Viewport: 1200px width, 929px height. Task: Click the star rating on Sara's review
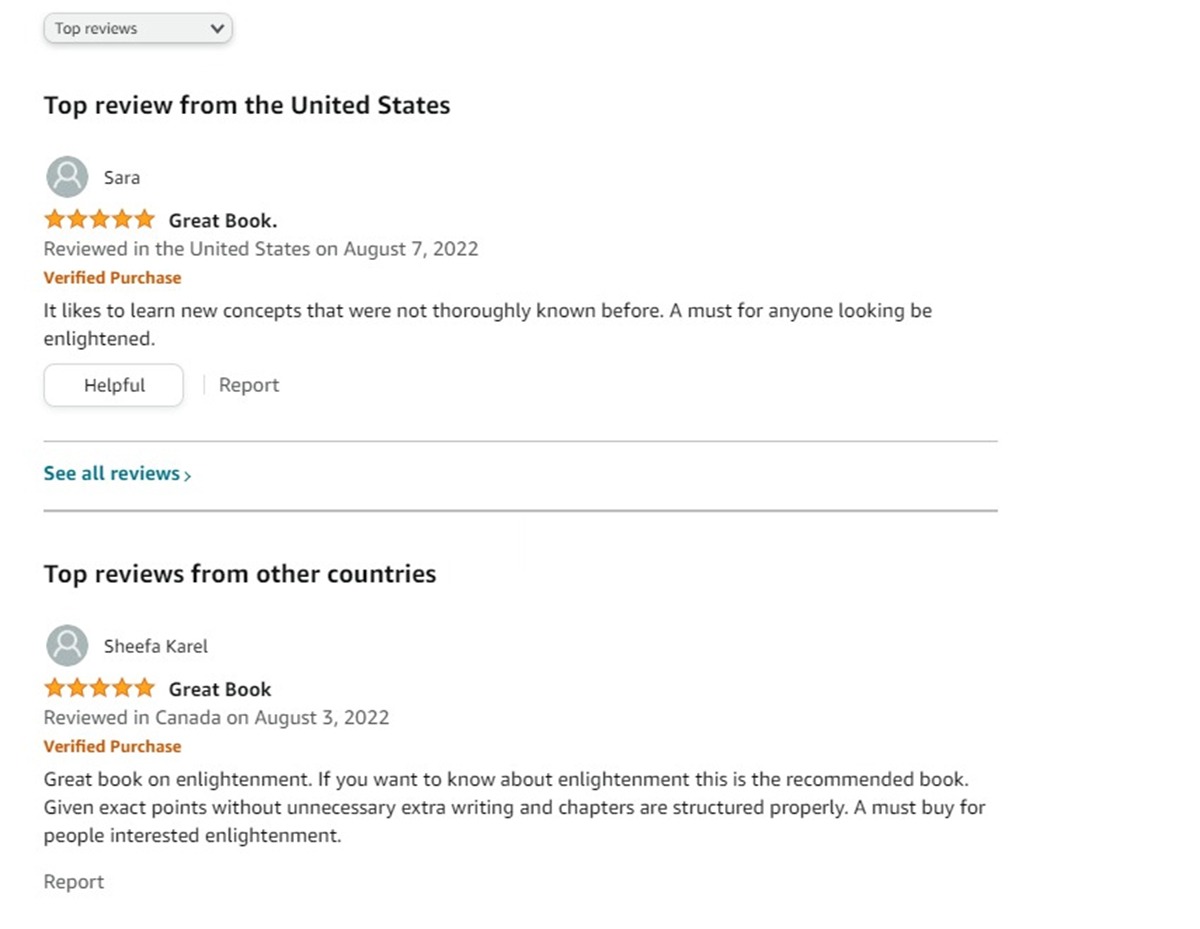99,219
